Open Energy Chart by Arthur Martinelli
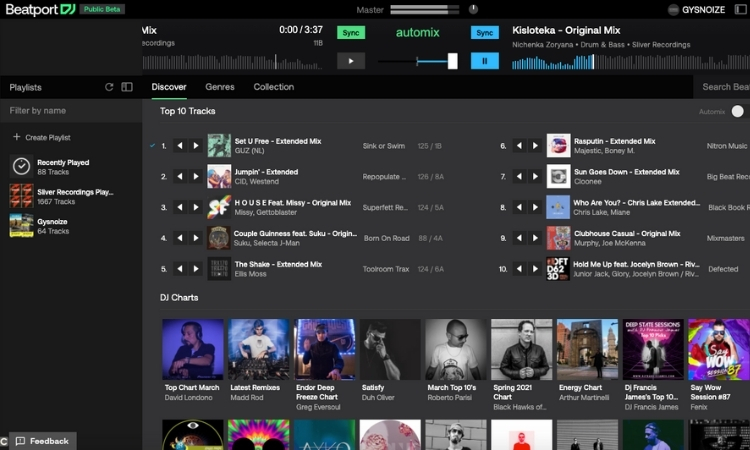The image size is (750, 450). pos(587,349)
